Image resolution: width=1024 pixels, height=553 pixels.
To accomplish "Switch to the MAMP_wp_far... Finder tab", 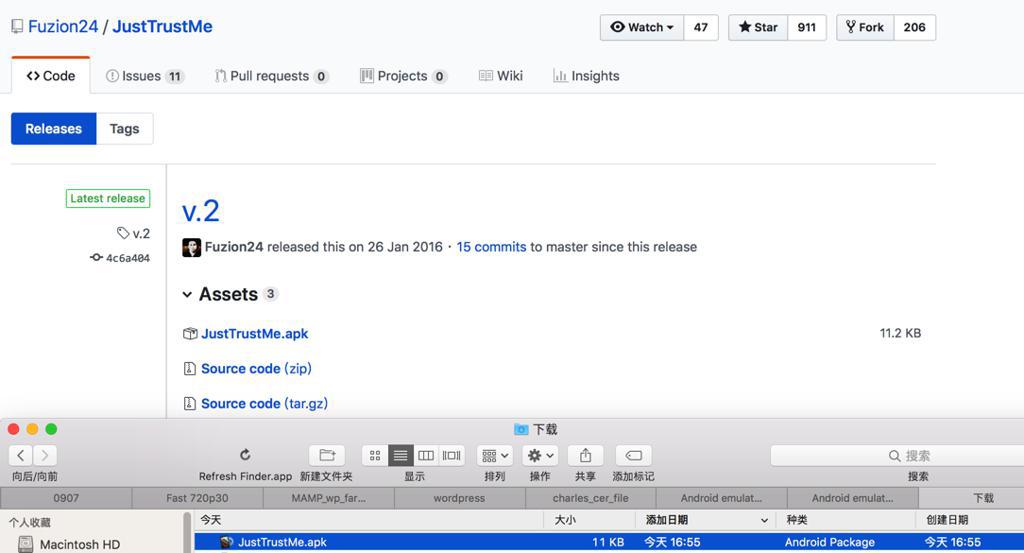I will point(328,498).
